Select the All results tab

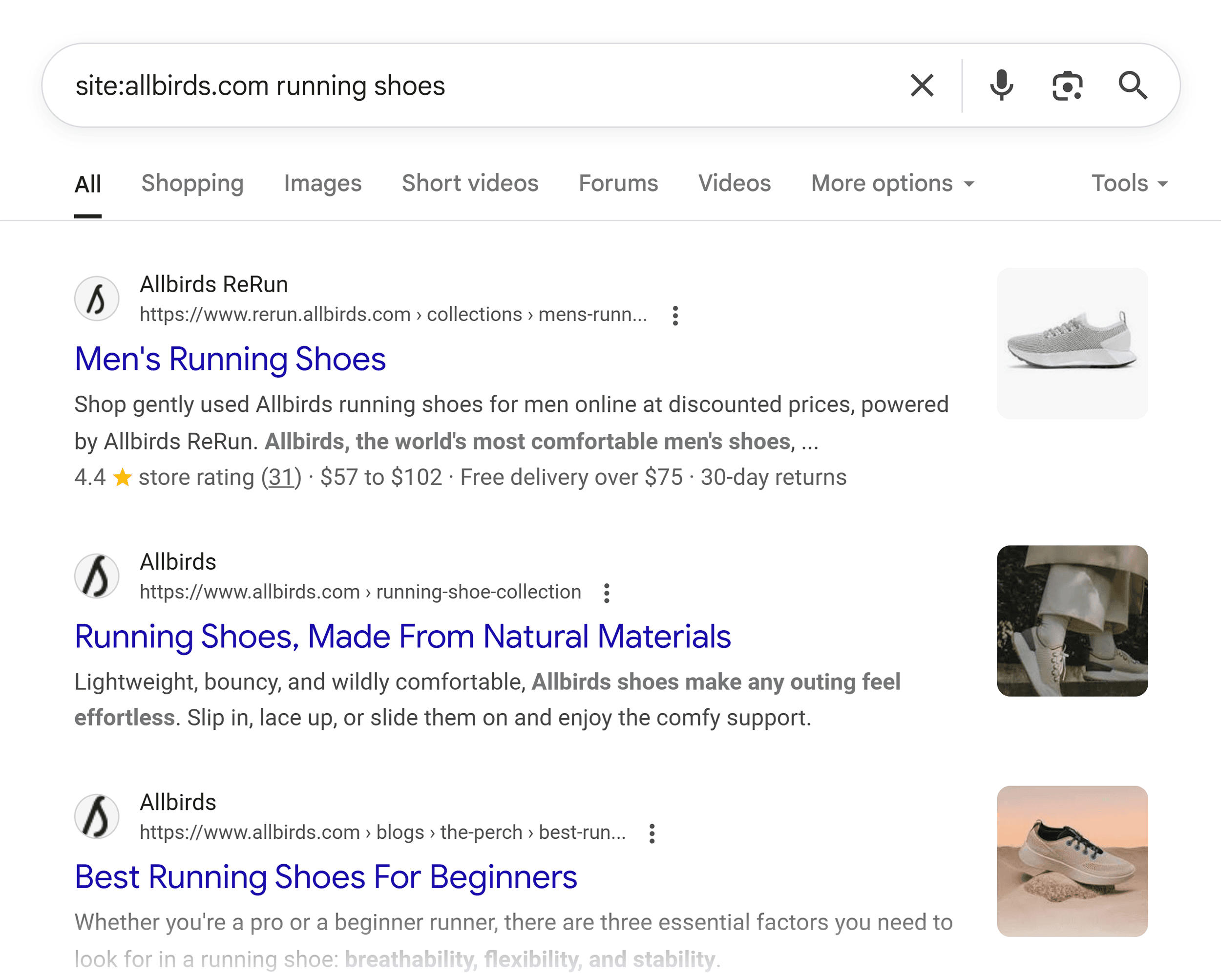(x=88, y=184)
